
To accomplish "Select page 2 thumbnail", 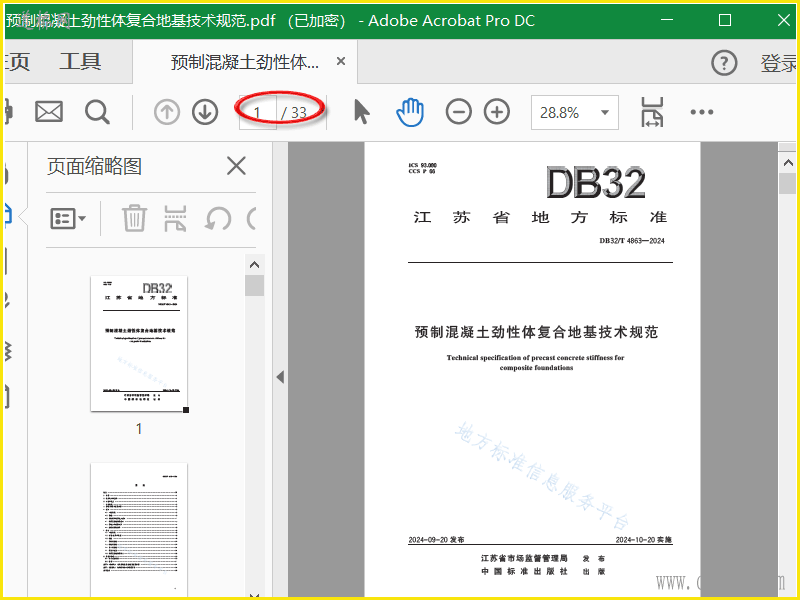I will (x=139, y=531).
